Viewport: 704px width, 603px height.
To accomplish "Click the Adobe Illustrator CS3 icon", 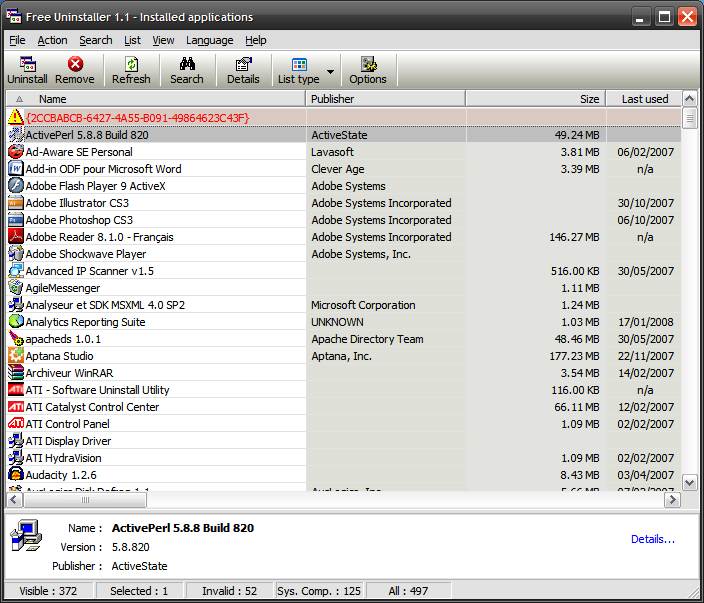I will (x=16, y=202).
